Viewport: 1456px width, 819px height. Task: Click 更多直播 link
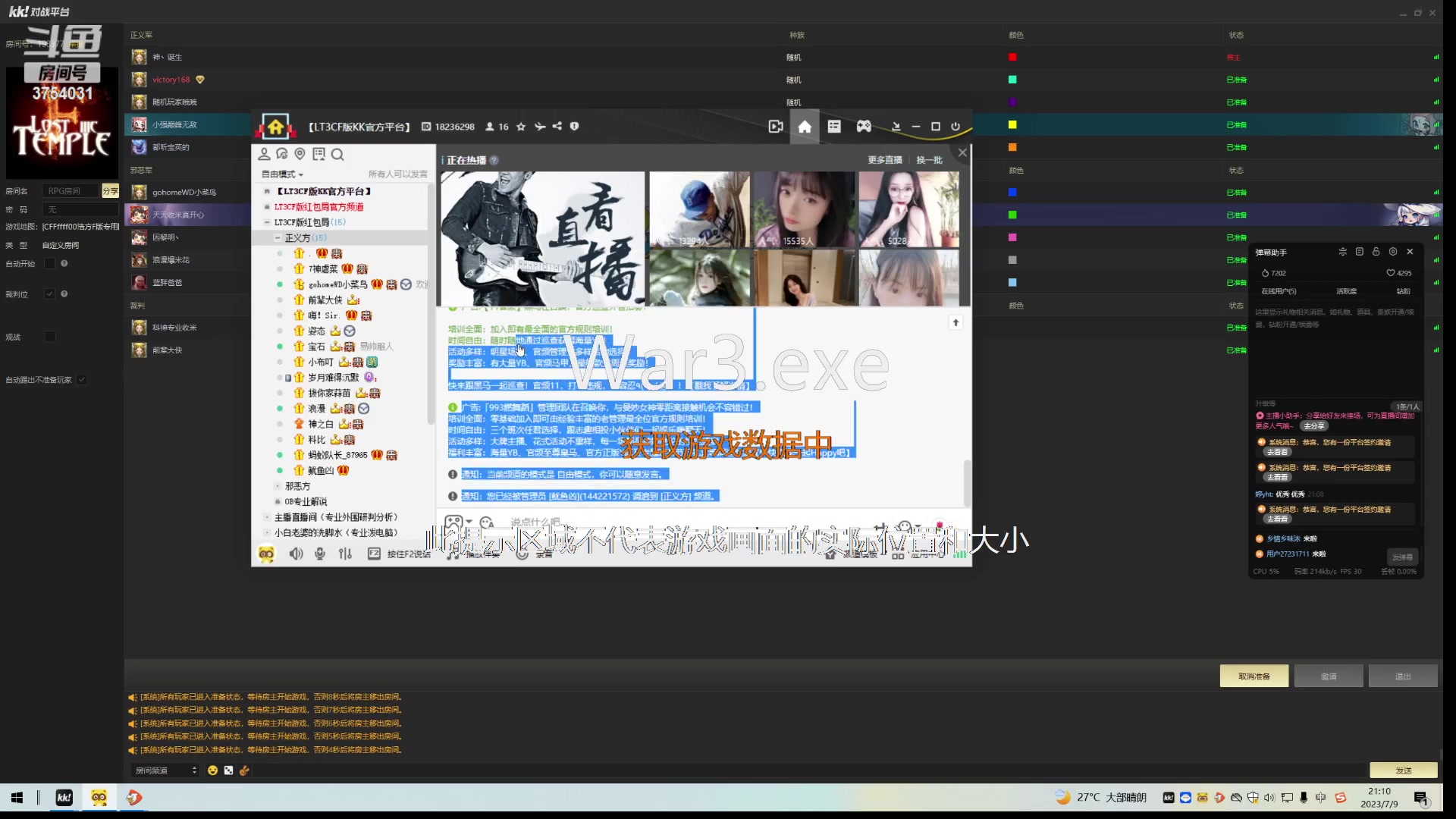885,160
